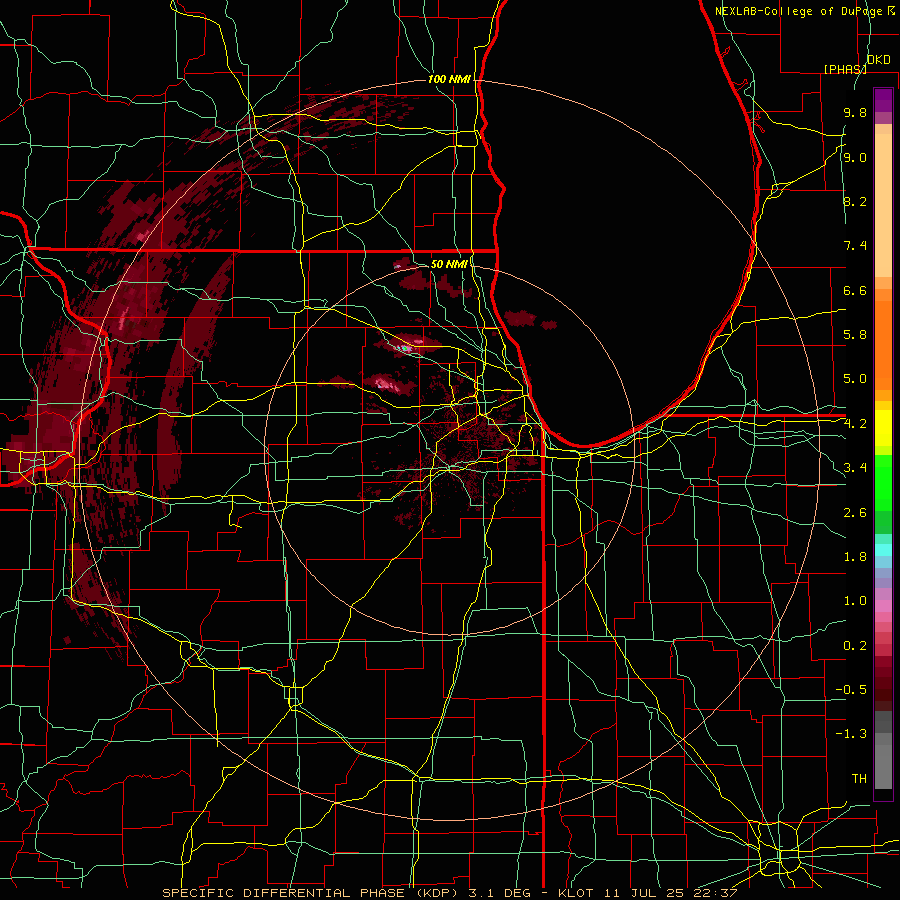Click the KLOT 11 JUL 25 22:37 timestamp
The height and width of the screenshot is (900, 900).
tap(648, 893)
